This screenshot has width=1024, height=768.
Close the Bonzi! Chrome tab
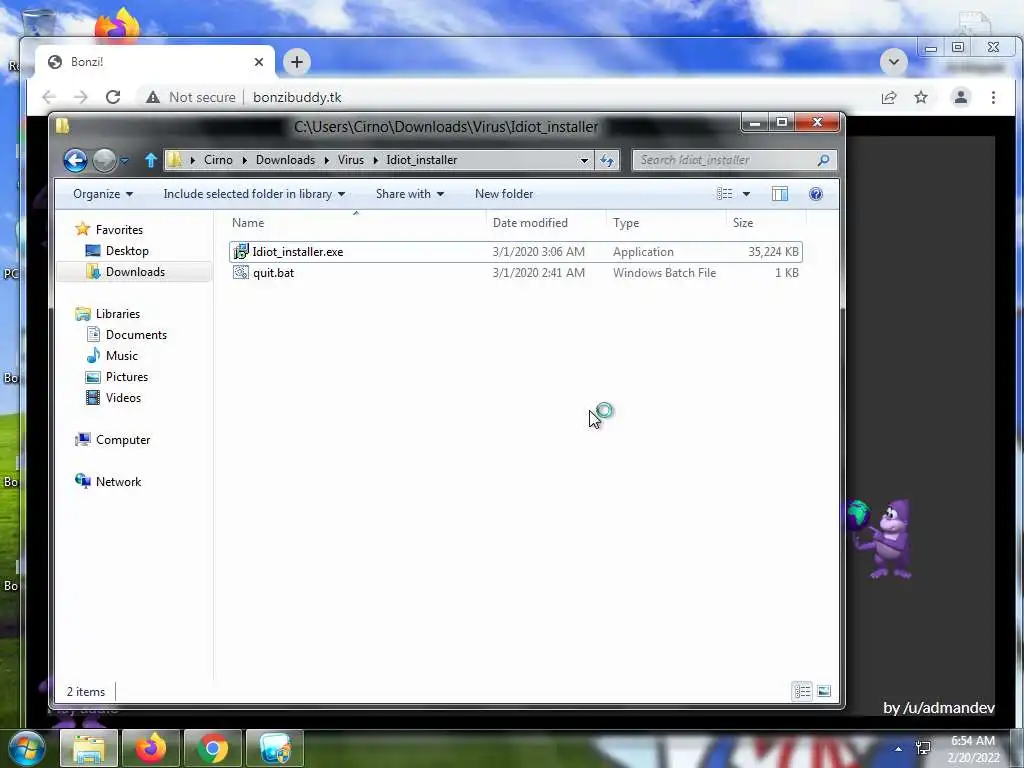[259, 62]
